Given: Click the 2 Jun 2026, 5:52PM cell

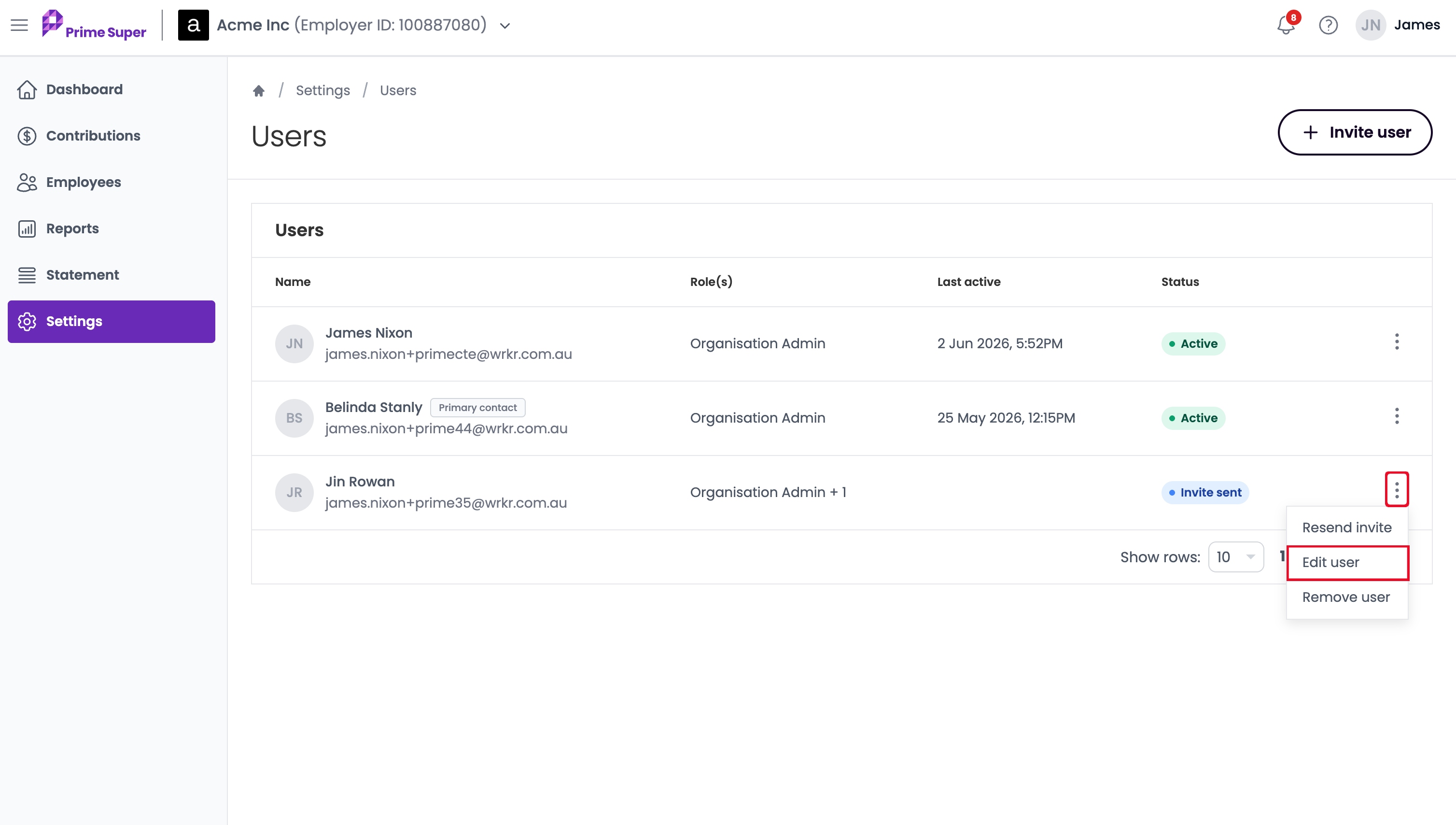Looking at the screenshot, I should (x=999, y=344).
